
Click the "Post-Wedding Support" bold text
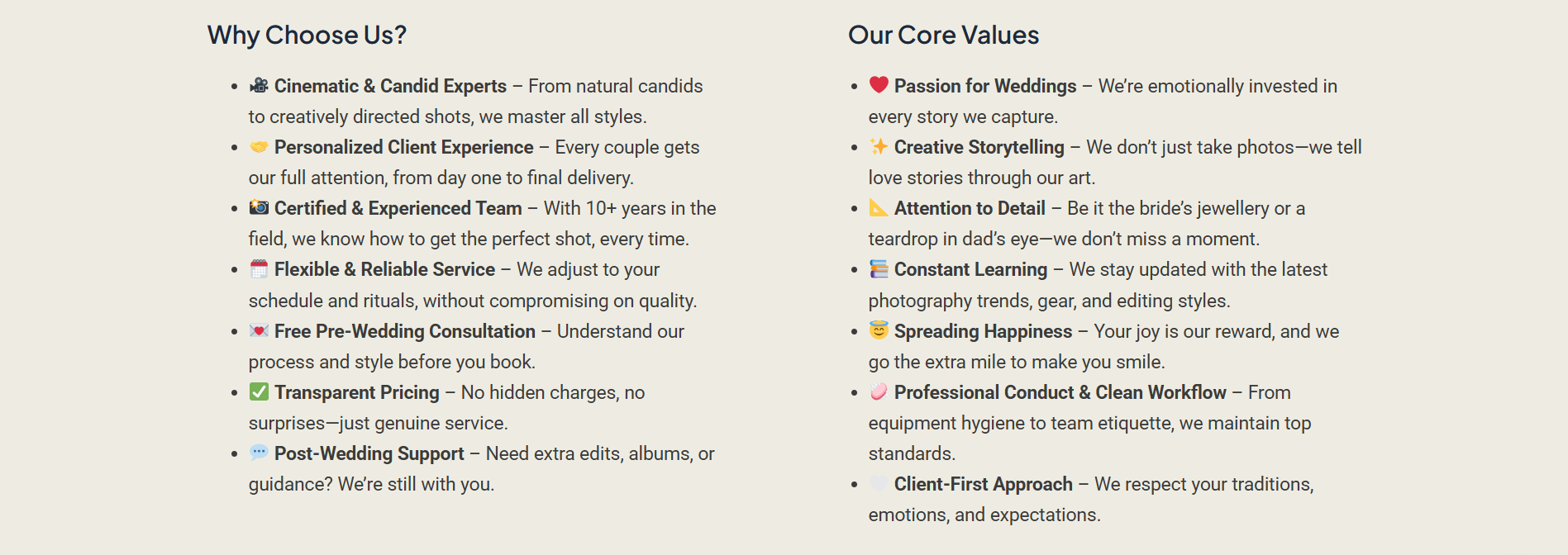tap(369, 453)
